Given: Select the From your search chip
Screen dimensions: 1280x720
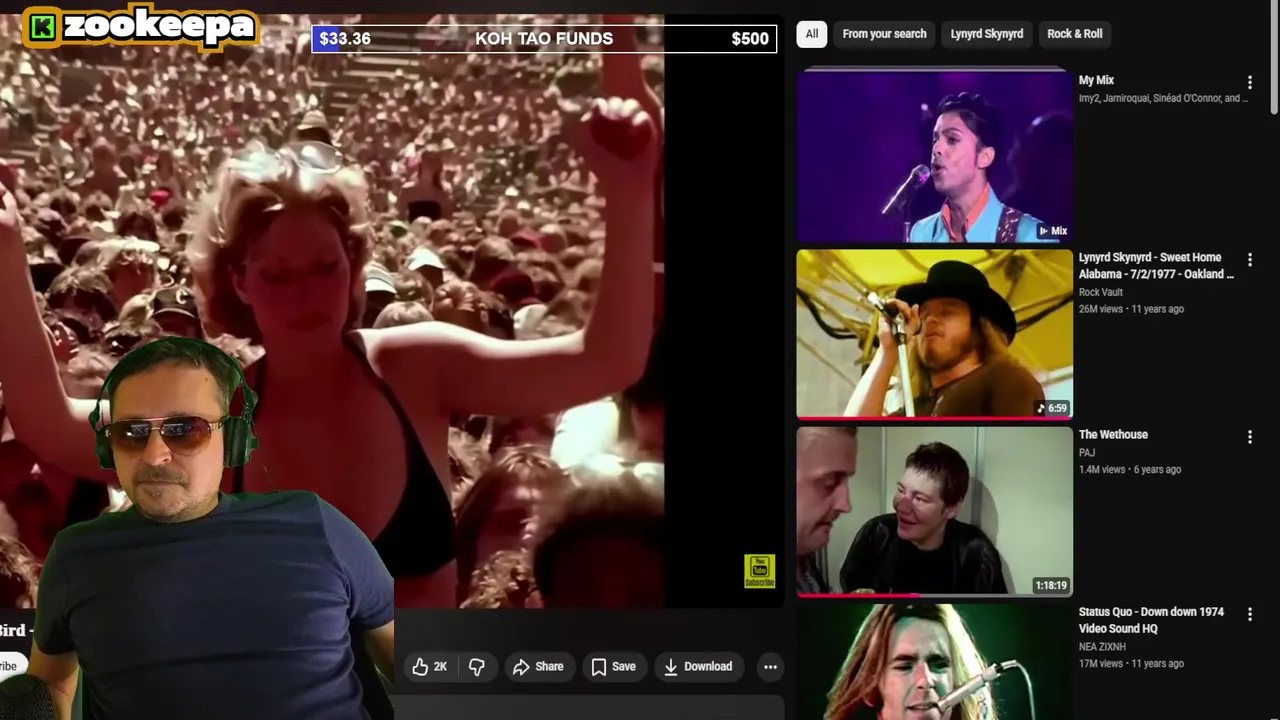Looking at the screenshot, I should click(x=884, y=34).
